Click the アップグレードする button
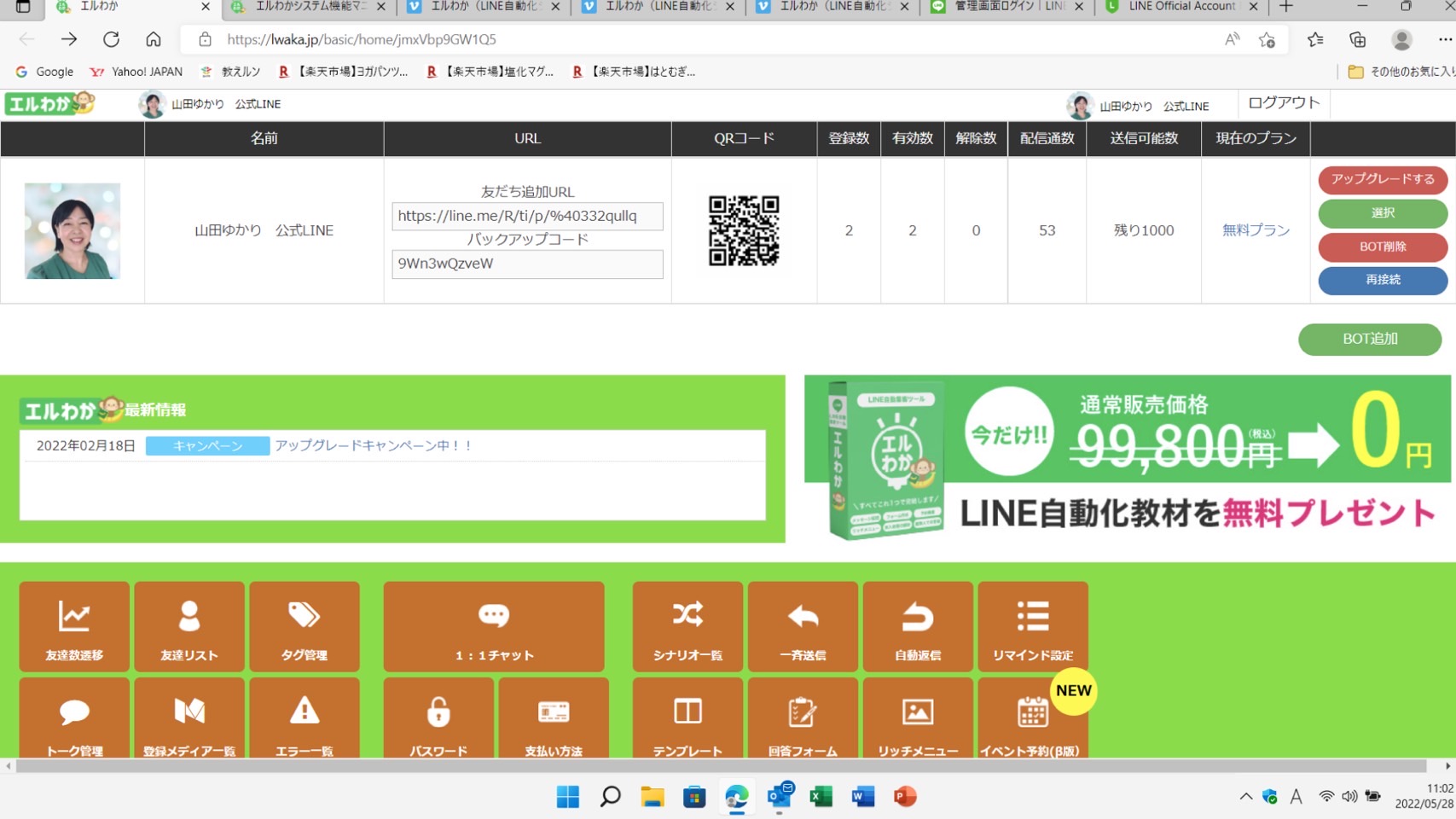The width and height of the screenshot is (1456, 819). 1383,179
